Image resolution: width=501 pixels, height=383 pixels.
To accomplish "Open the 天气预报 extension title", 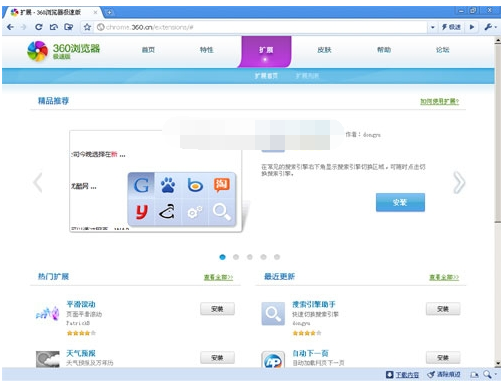I will (x=81, y=353).
